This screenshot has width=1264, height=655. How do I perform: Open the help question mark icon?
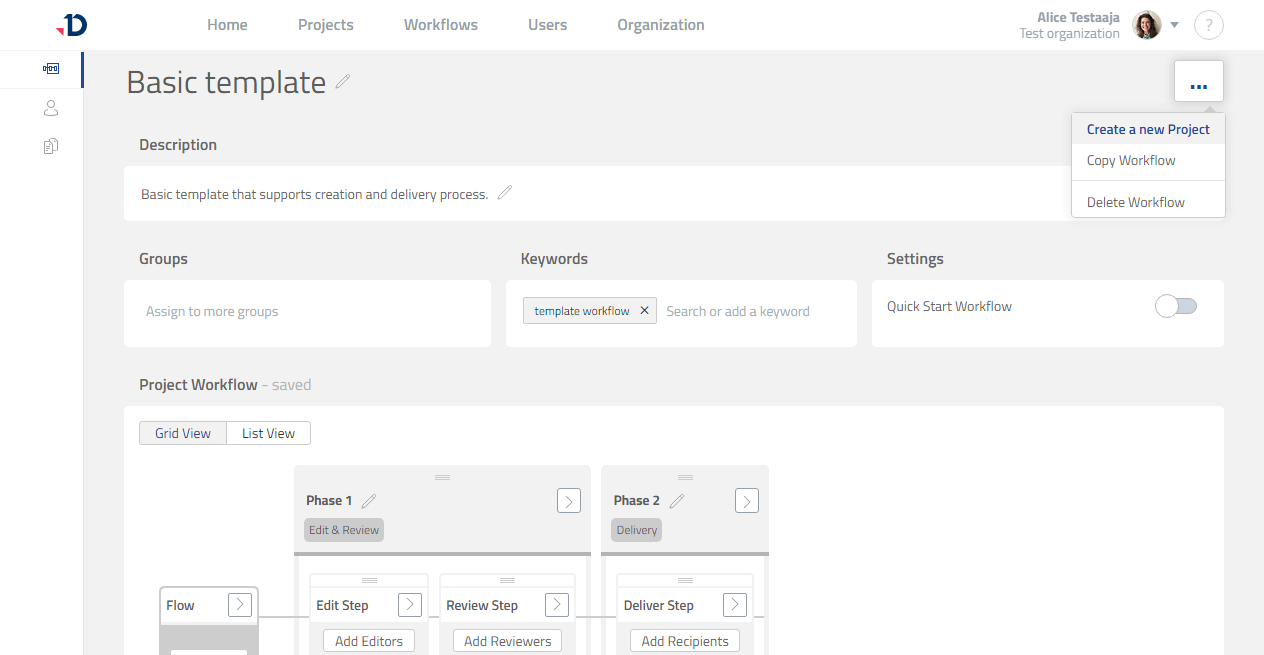pyautogui.click(x=1208, y=24)
